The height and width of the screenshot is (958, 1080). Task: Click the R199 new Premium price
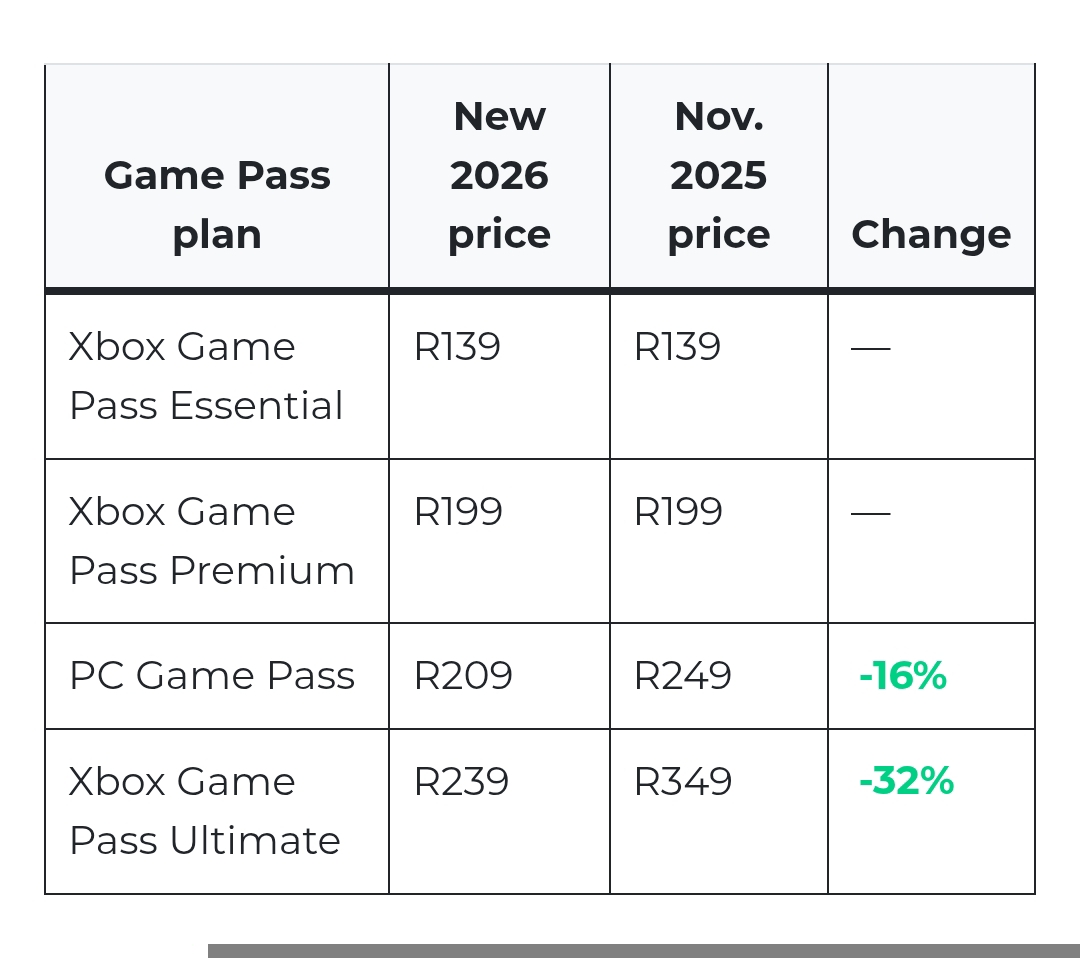(458, 512)
